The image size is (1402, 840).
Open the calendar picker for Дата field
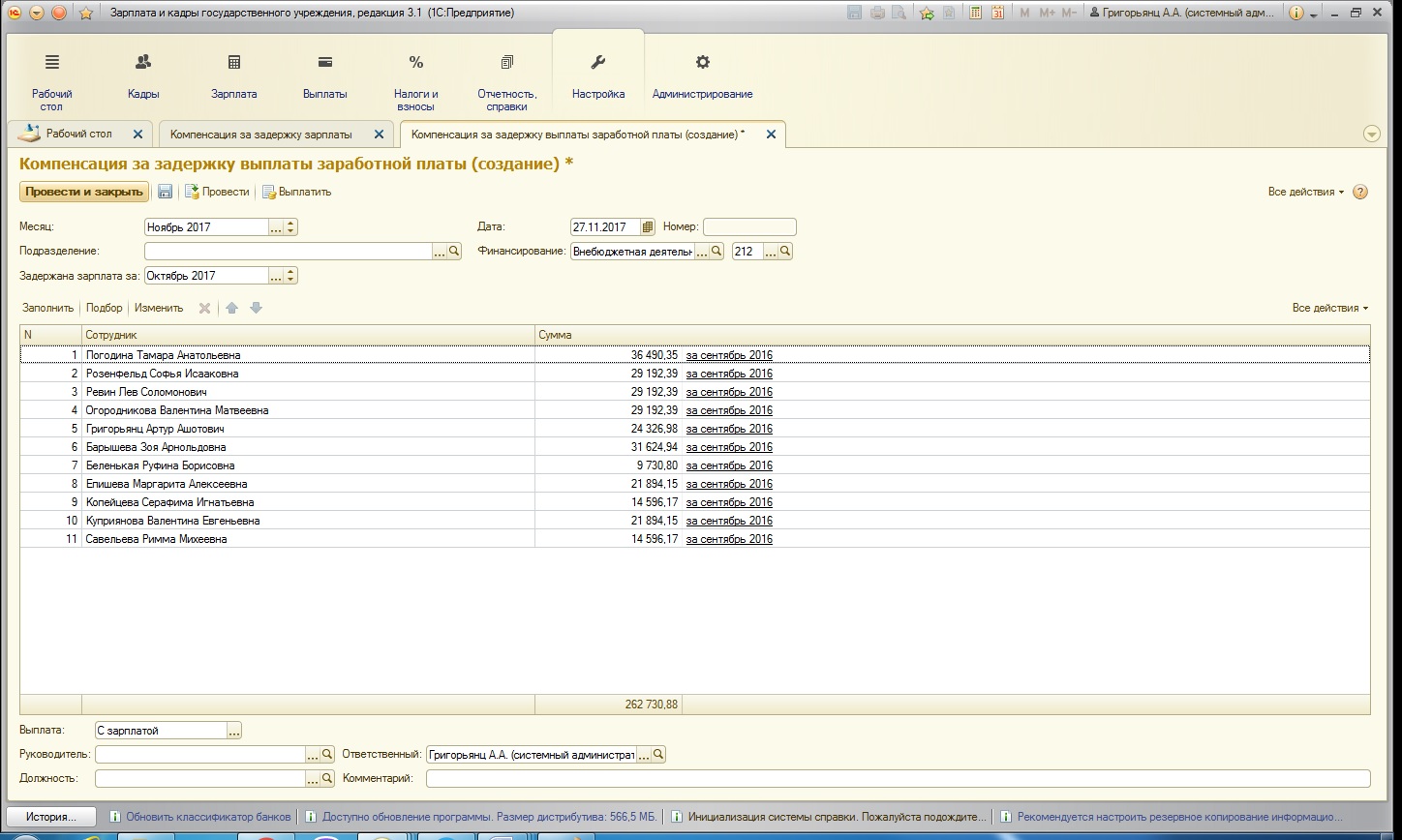click(x=648, y=227)
